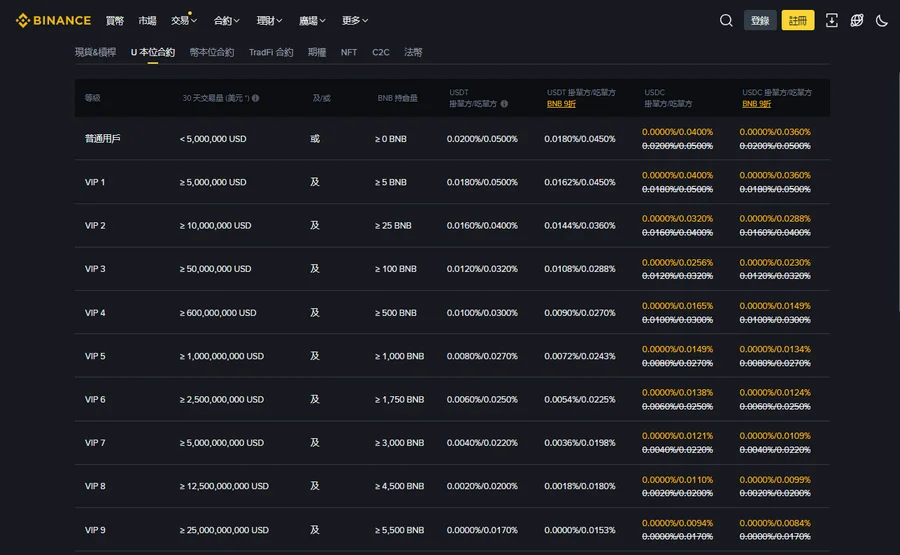This screenshot has height=555, width=900.
Task: Open the search magnifier icon
Action: point(726,21)
